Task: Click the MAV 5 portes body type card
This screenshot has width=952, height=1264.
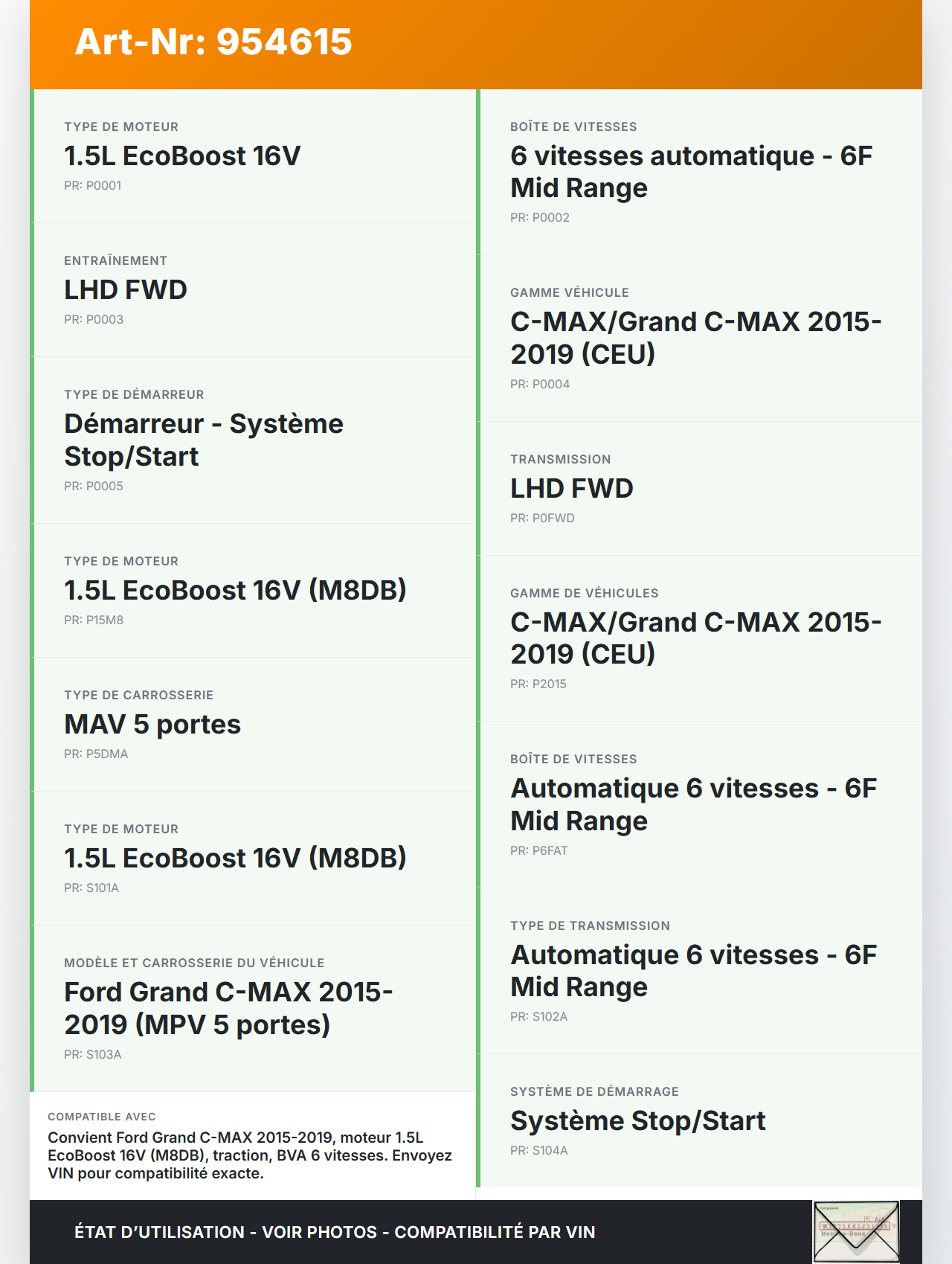Action: tap(253, 724)
